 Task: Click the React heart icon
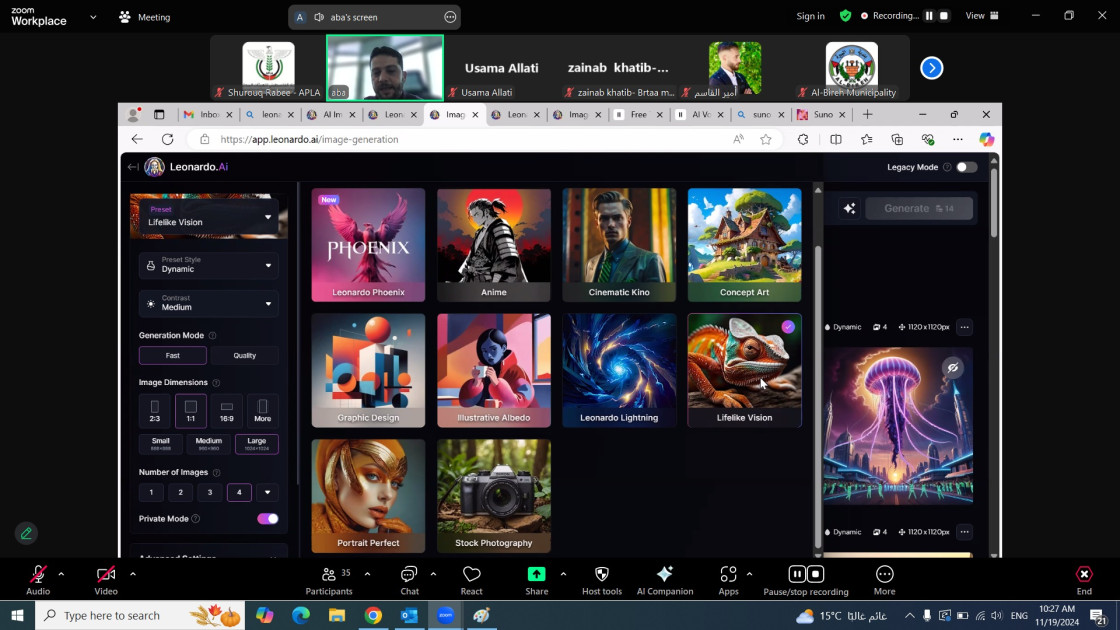point(472,579)
